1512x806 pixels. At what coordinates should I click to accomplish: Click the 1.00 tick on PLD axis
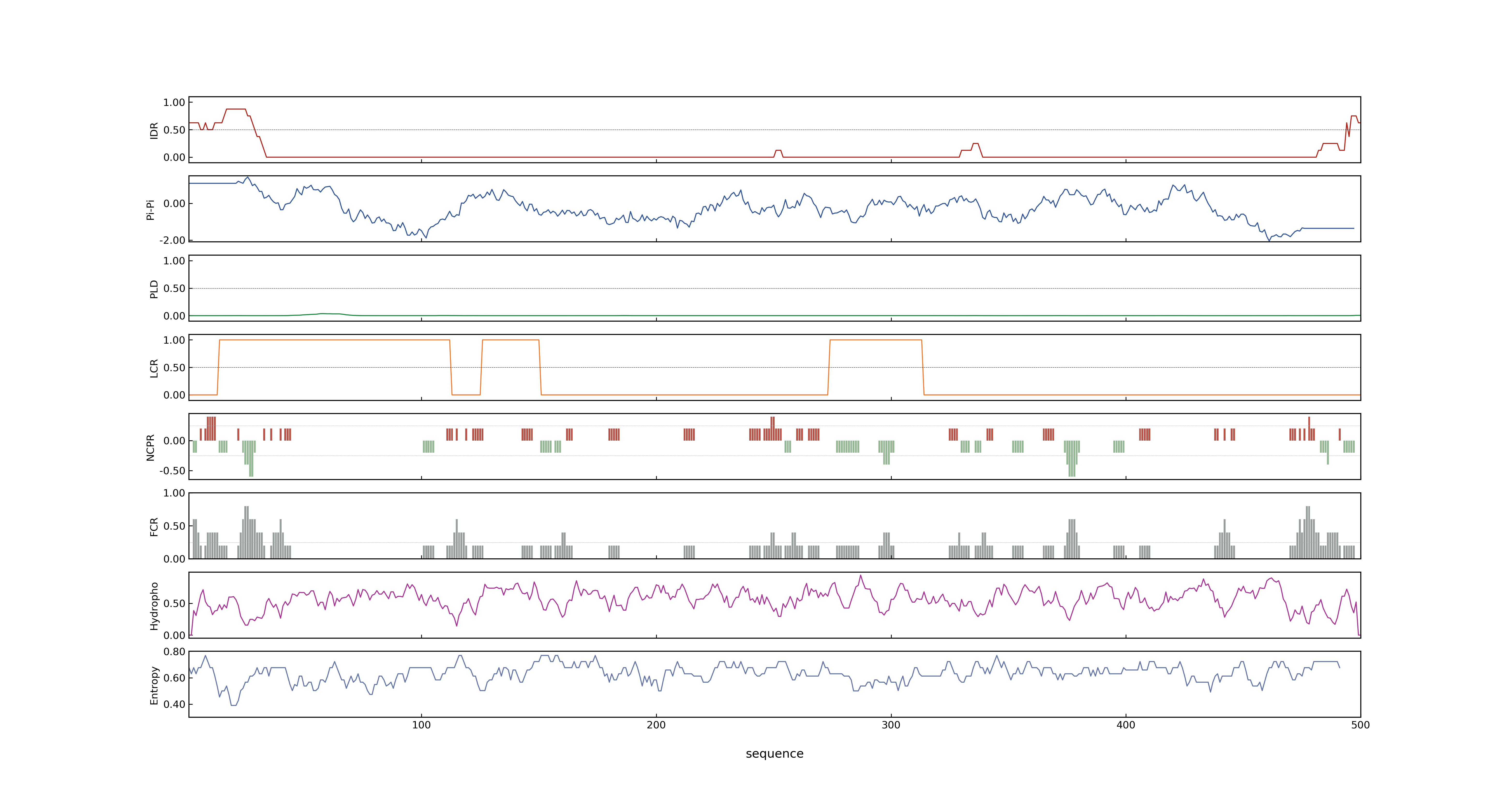tap(174, 261)
